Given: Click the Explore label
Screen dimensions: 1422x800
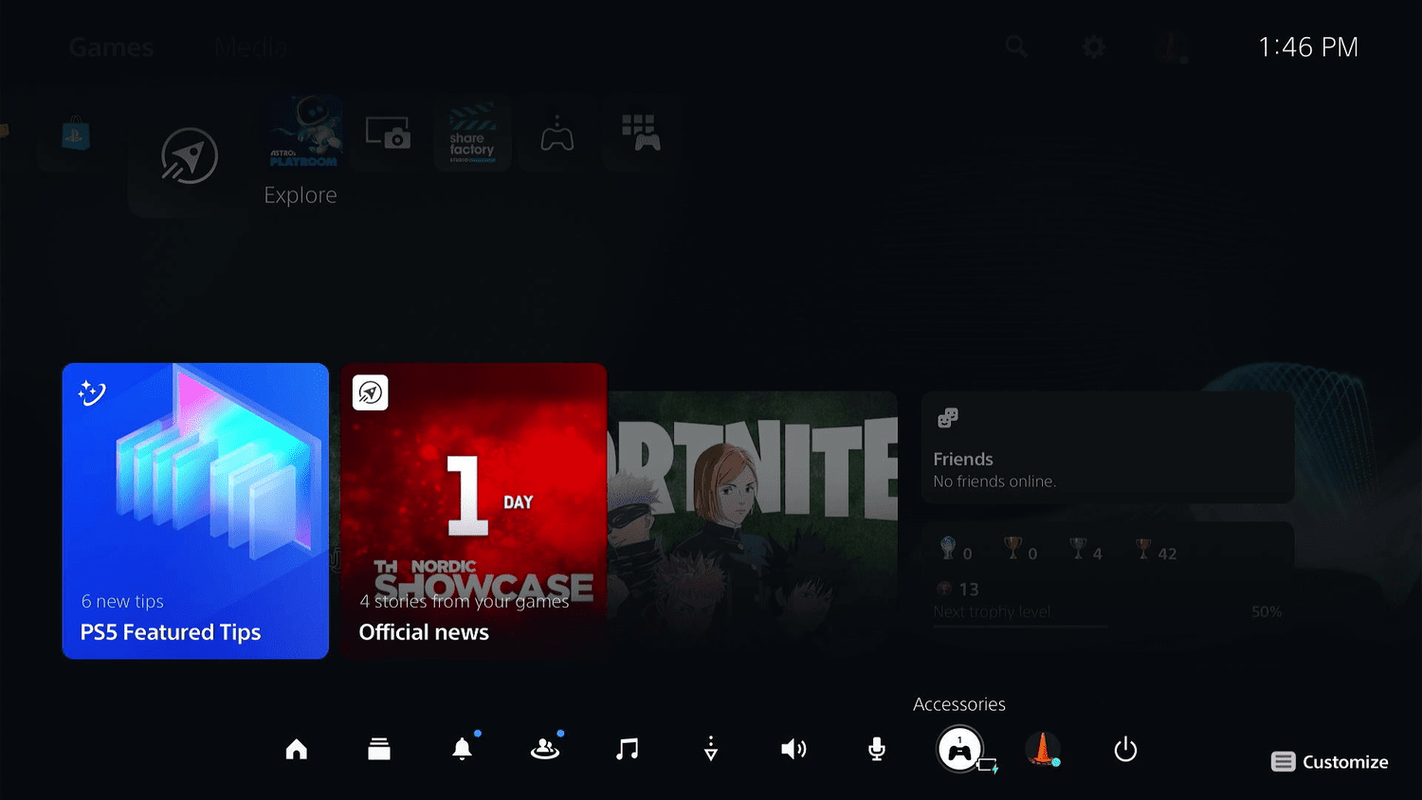Looking at the screenshot, I should [x=300, y=195].
